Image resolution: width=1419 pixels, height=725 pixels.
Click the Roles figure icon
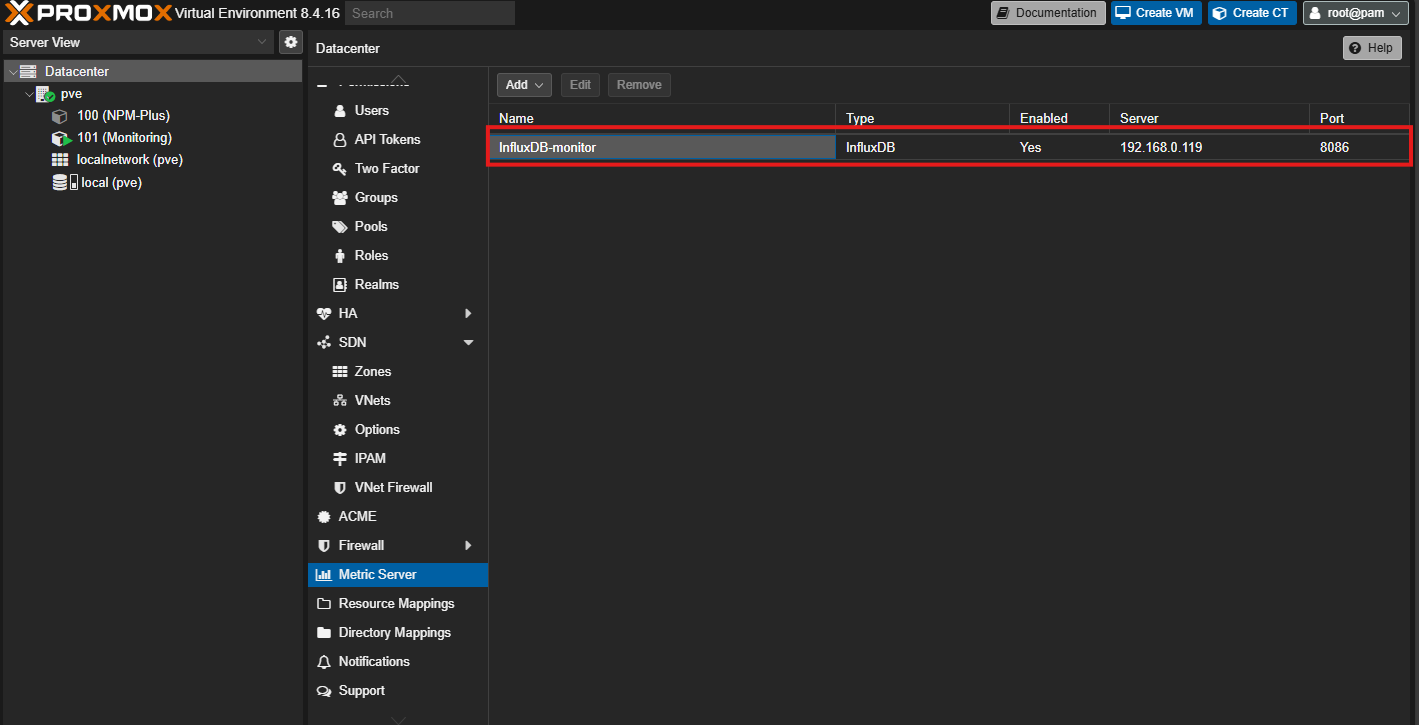pos(340,256)
